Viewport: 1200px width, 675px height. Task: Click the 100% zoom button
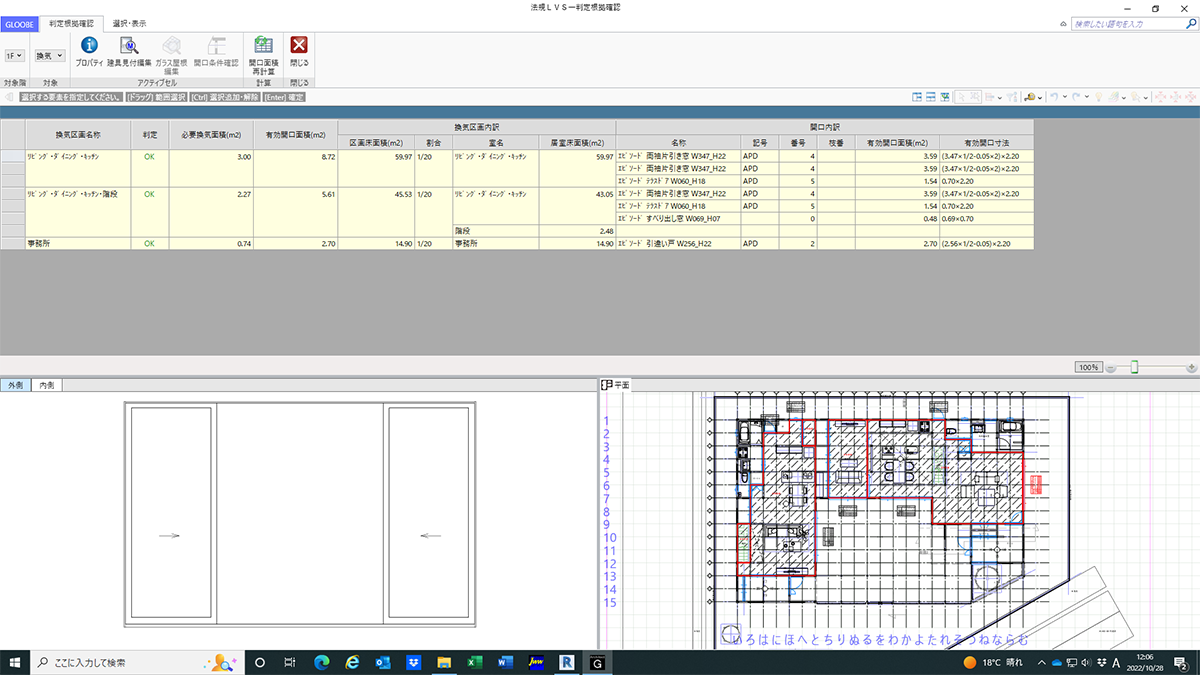click(1088, 367)
